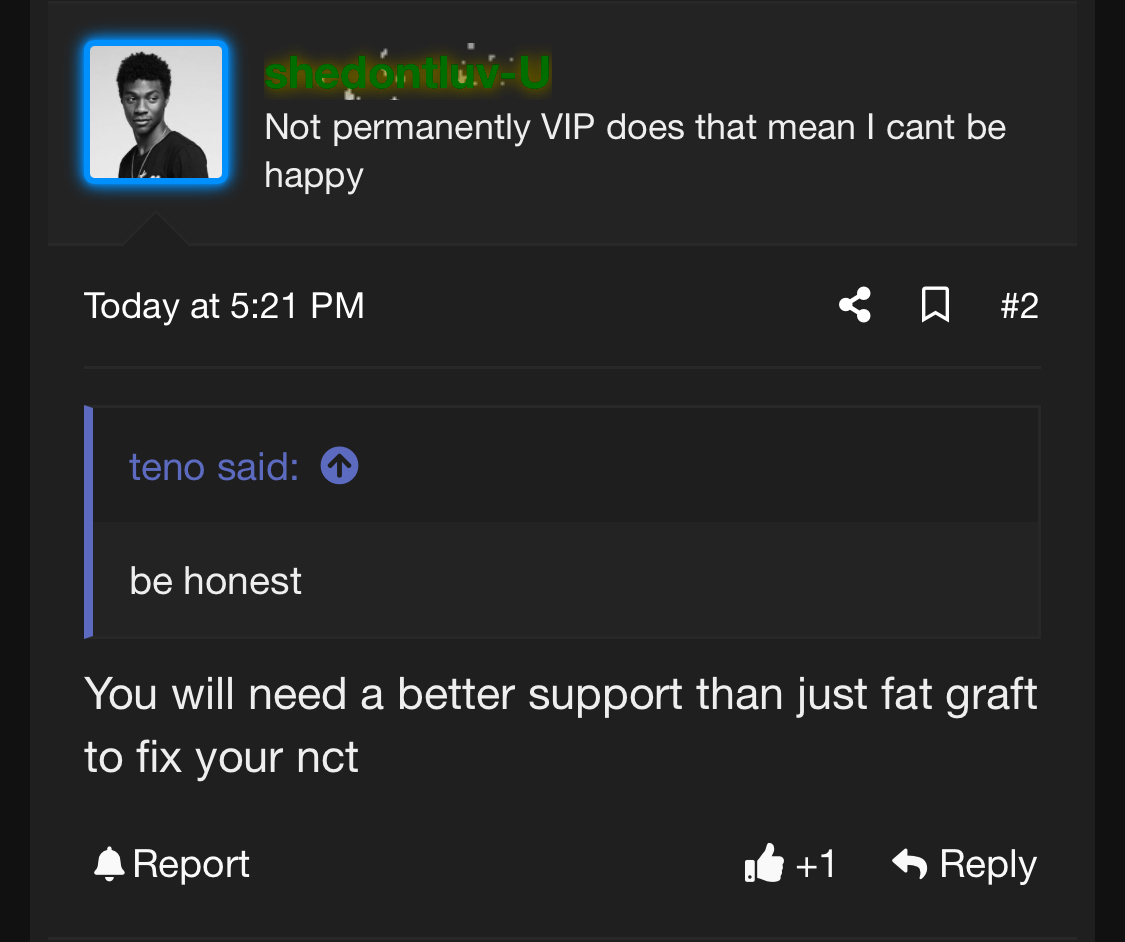Click the "teno said:" quote attribution
1125x942 pixels.
(214, 466)
